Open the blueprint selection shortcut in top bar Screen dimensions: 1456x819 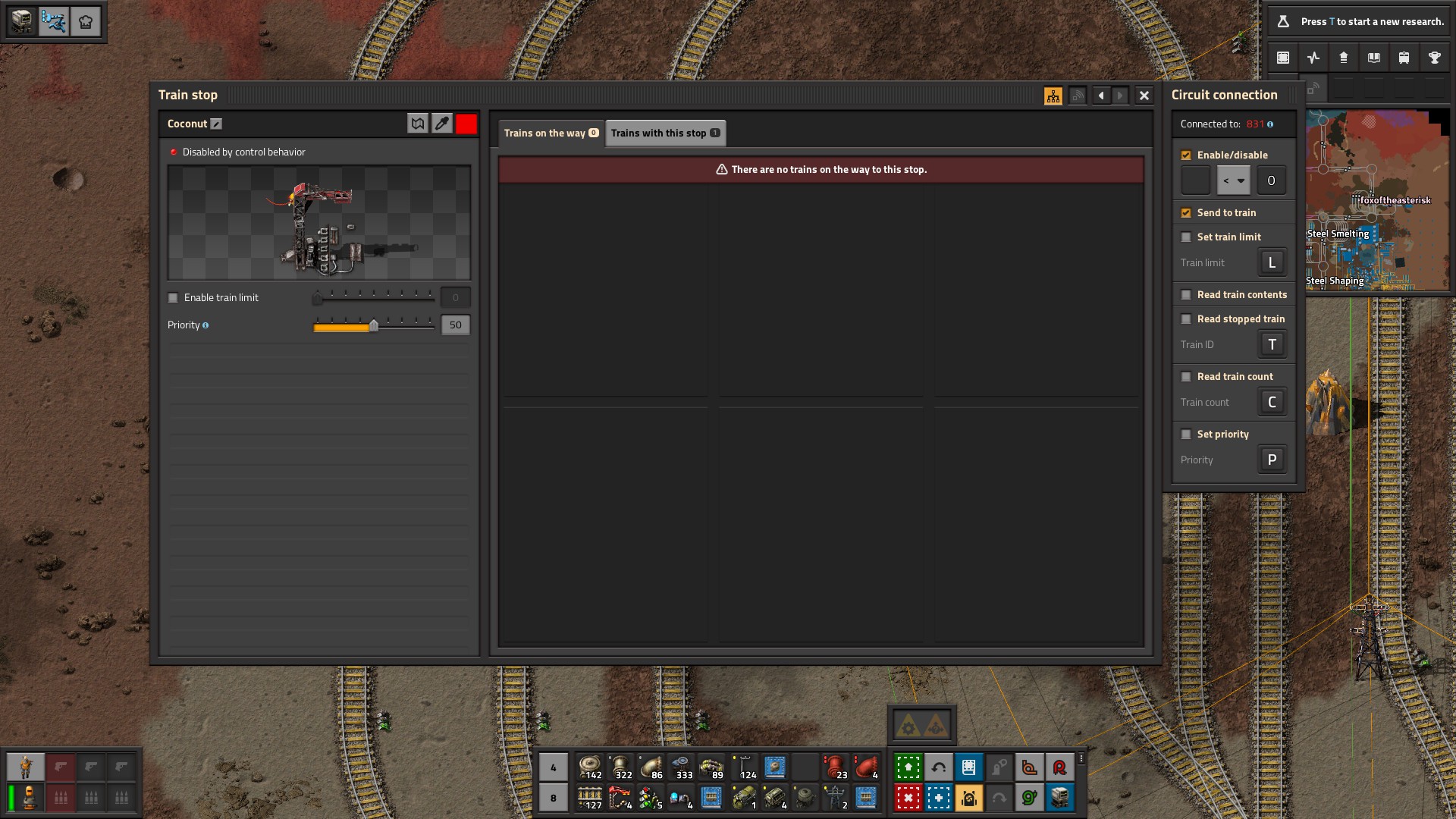(x=1283, y=58)
